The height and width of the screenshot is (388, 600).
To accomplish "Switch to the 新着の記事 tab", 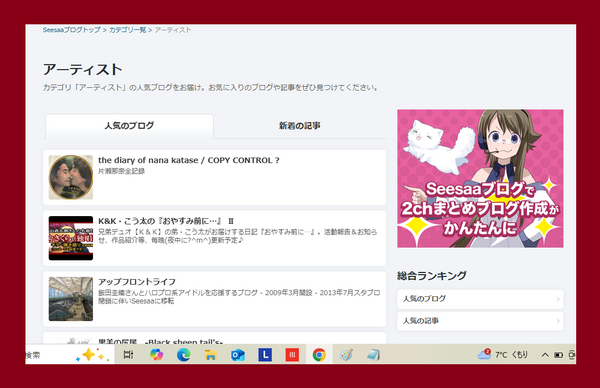I will (x=300, y=126).
